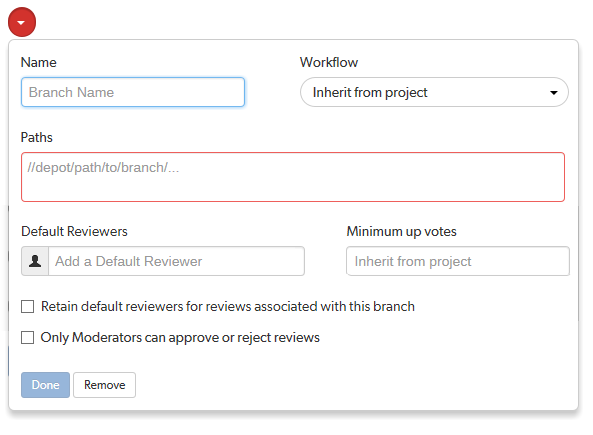The height and width of the screenshot is (435, 593).
Task: Click the Done button
Action: tap(45, 385)
